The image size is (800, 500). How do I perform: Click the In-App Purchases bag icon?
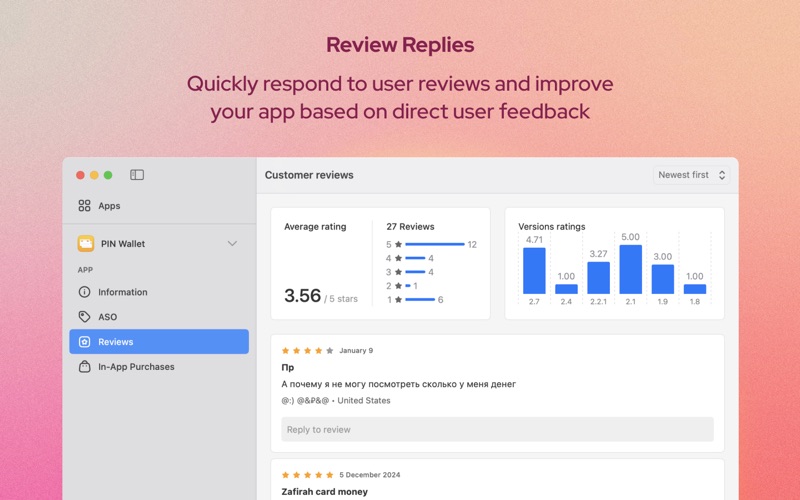(x=84, y=366)
